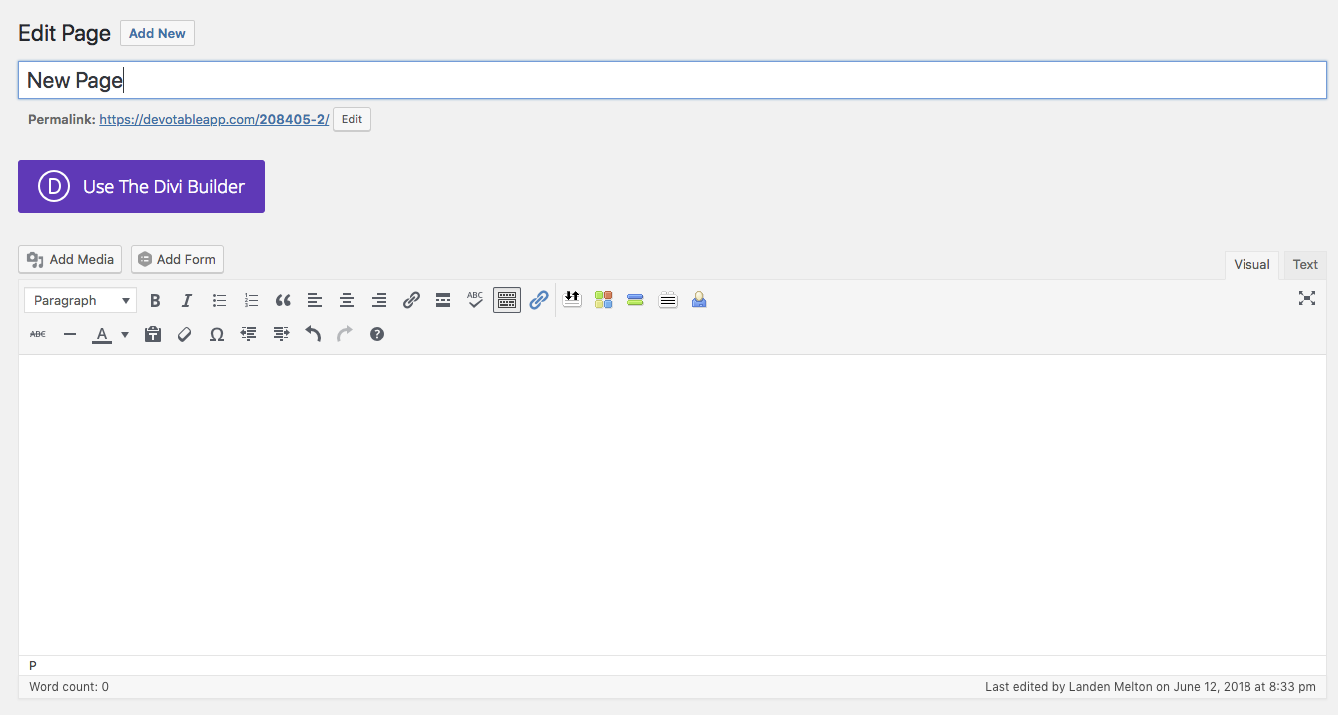The height and width of the screenshot is (715, 1338).
Task: Click the Add Media button
Action: [x=70, y=259]
